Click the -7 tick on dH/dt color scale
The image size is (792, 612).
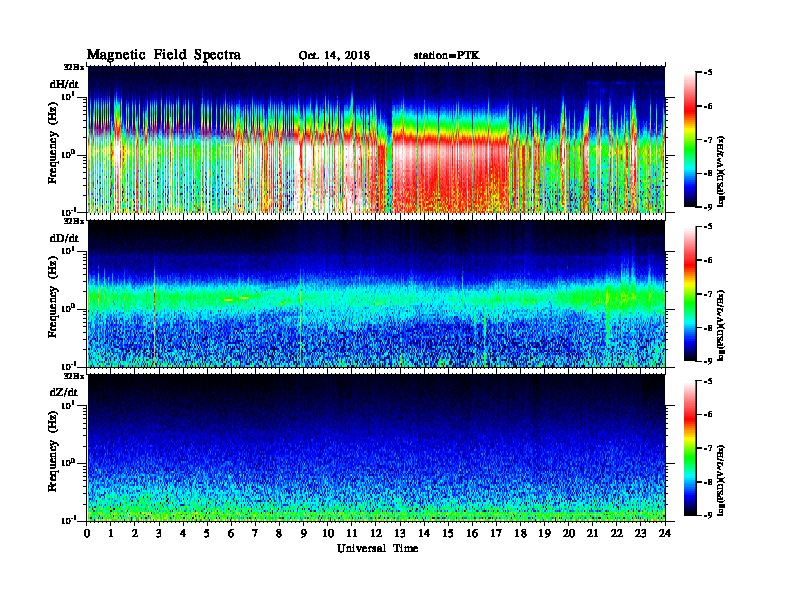(x=707, y=140)
